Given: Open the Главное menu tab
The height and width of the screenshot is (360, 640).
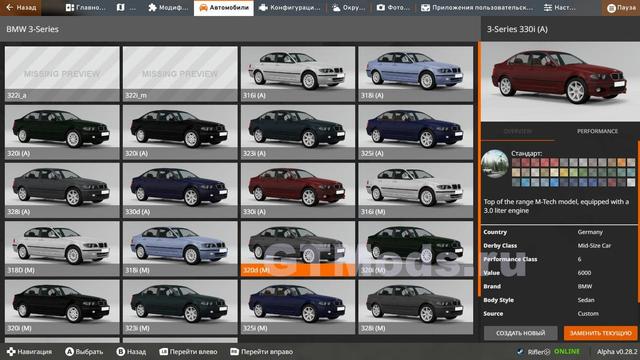Looking at the screenshot, I should point(85,8).
